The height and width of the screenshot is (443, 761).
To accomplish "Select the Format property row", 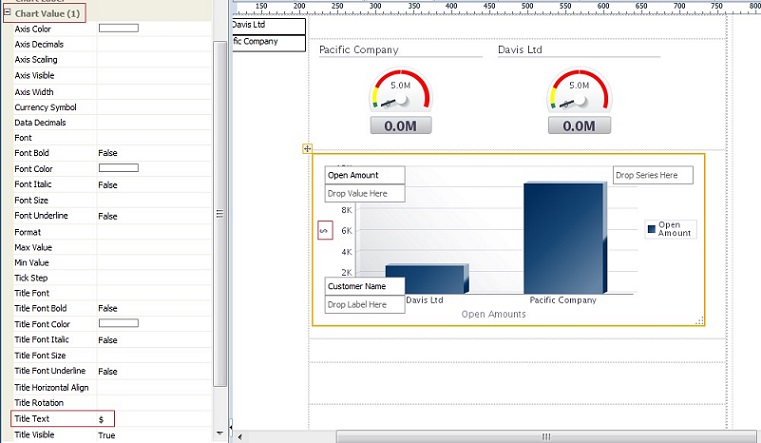I will click(x=113, y=232).
